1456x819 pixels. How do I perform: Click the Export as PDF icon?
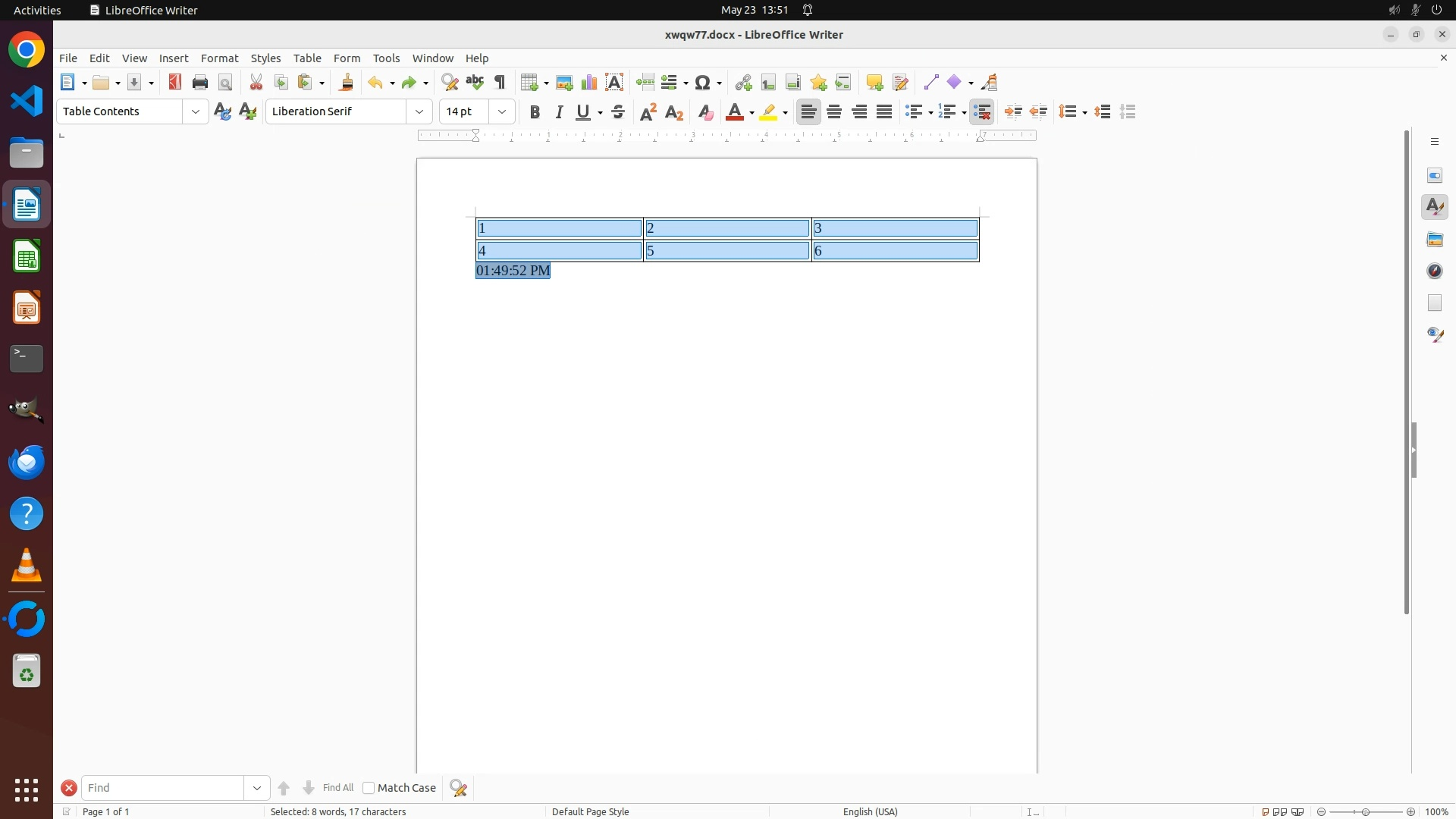175,83
